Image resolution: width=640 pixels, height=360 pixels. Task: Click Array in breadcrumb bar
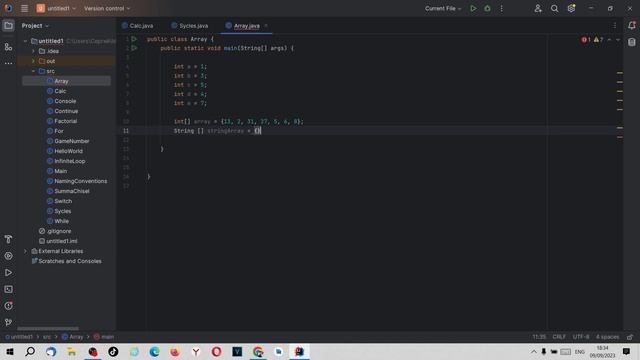point(72,337)
